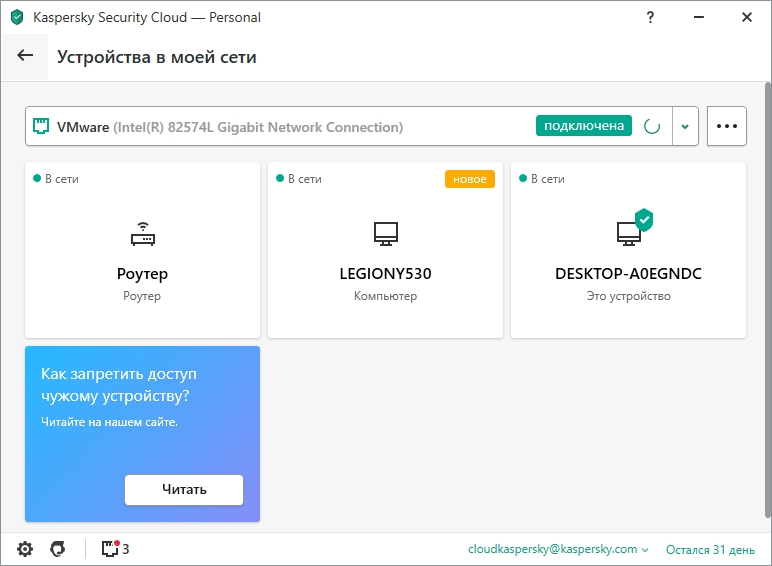This screenshot has width=772, height=566.
Task: Minimize the Kaspersky Security Cloud window
Action: pos(699,17)
